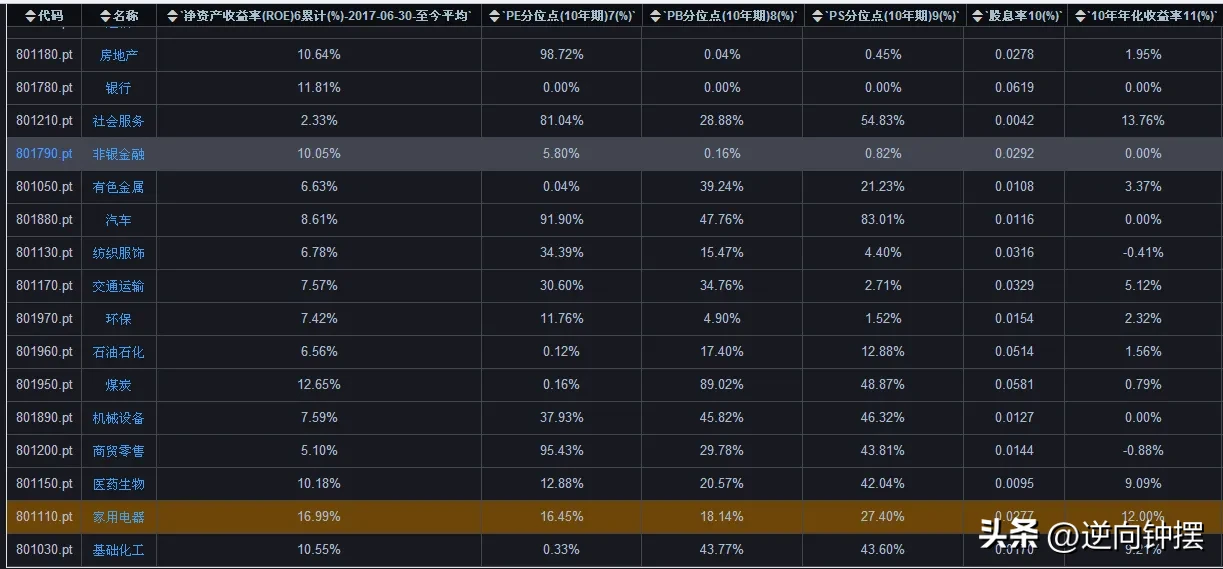The height and width of the screenshot is (569, 1223).
Task: Select the 医药生物 industry name
Action: coord(119,484)
